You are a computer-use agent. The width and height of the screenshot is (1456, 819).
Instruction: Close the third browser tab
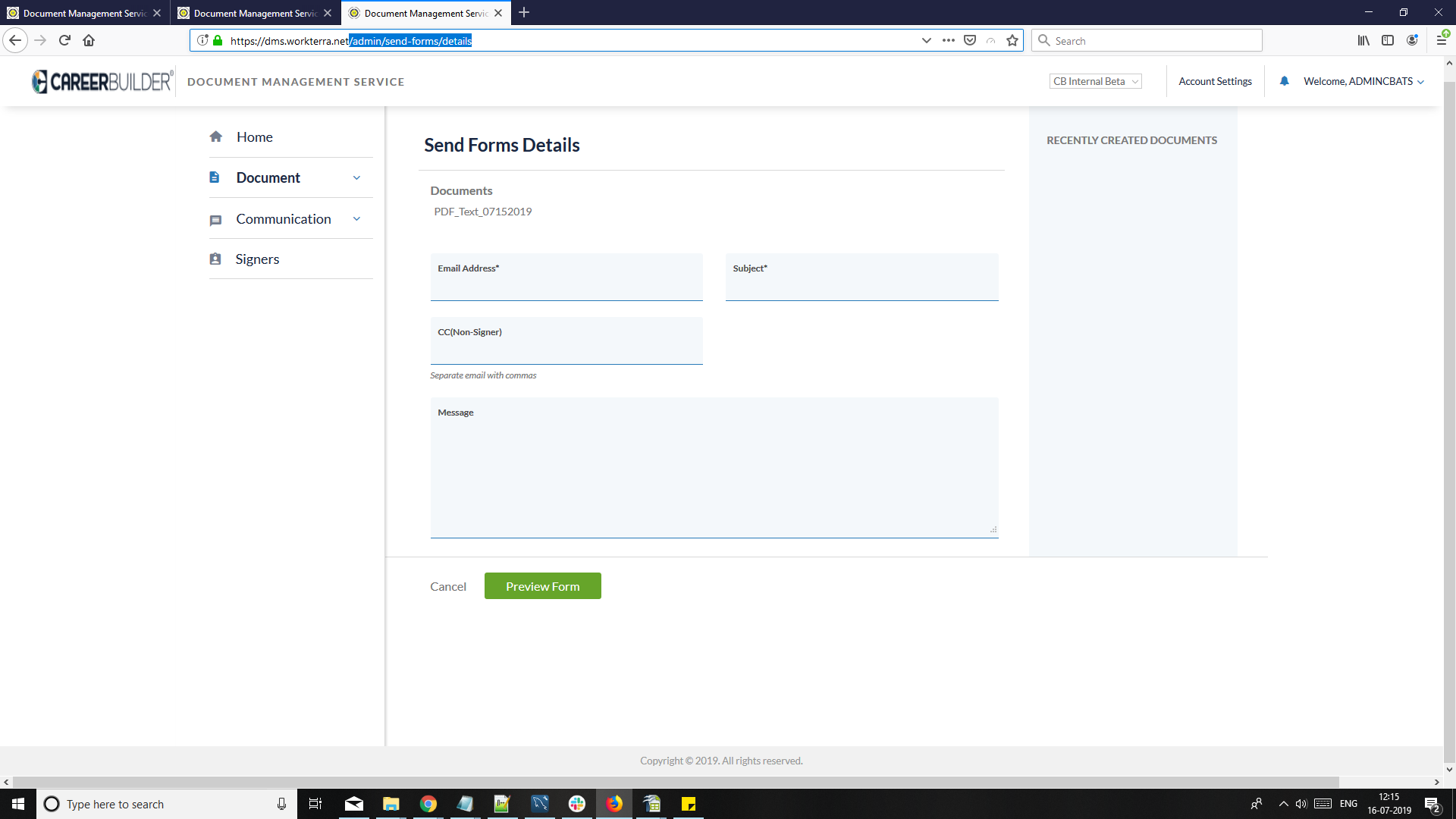[x=498, y=13]
